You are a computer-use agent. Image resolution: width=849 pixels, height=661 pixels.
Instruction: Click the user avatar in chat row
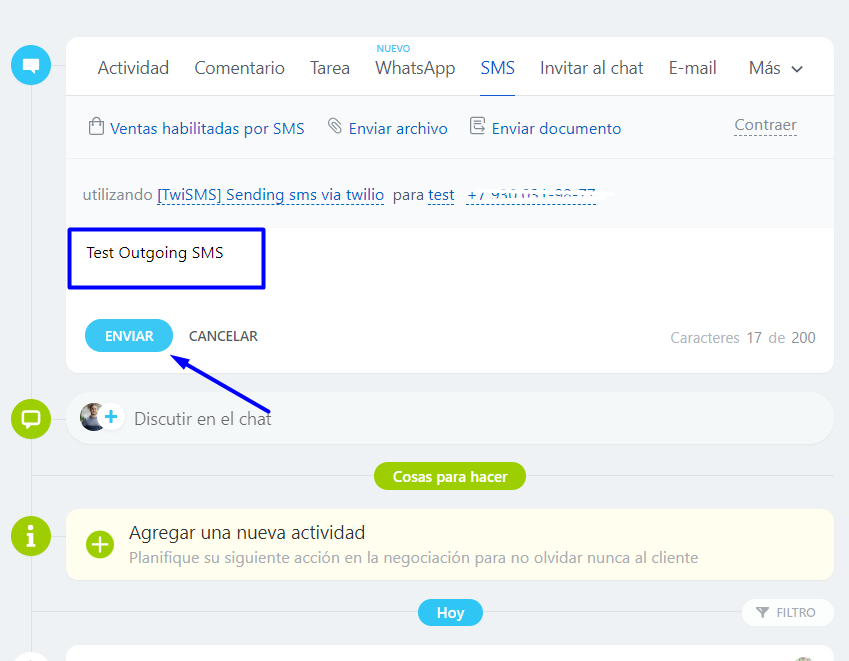[x=93, y=417]
